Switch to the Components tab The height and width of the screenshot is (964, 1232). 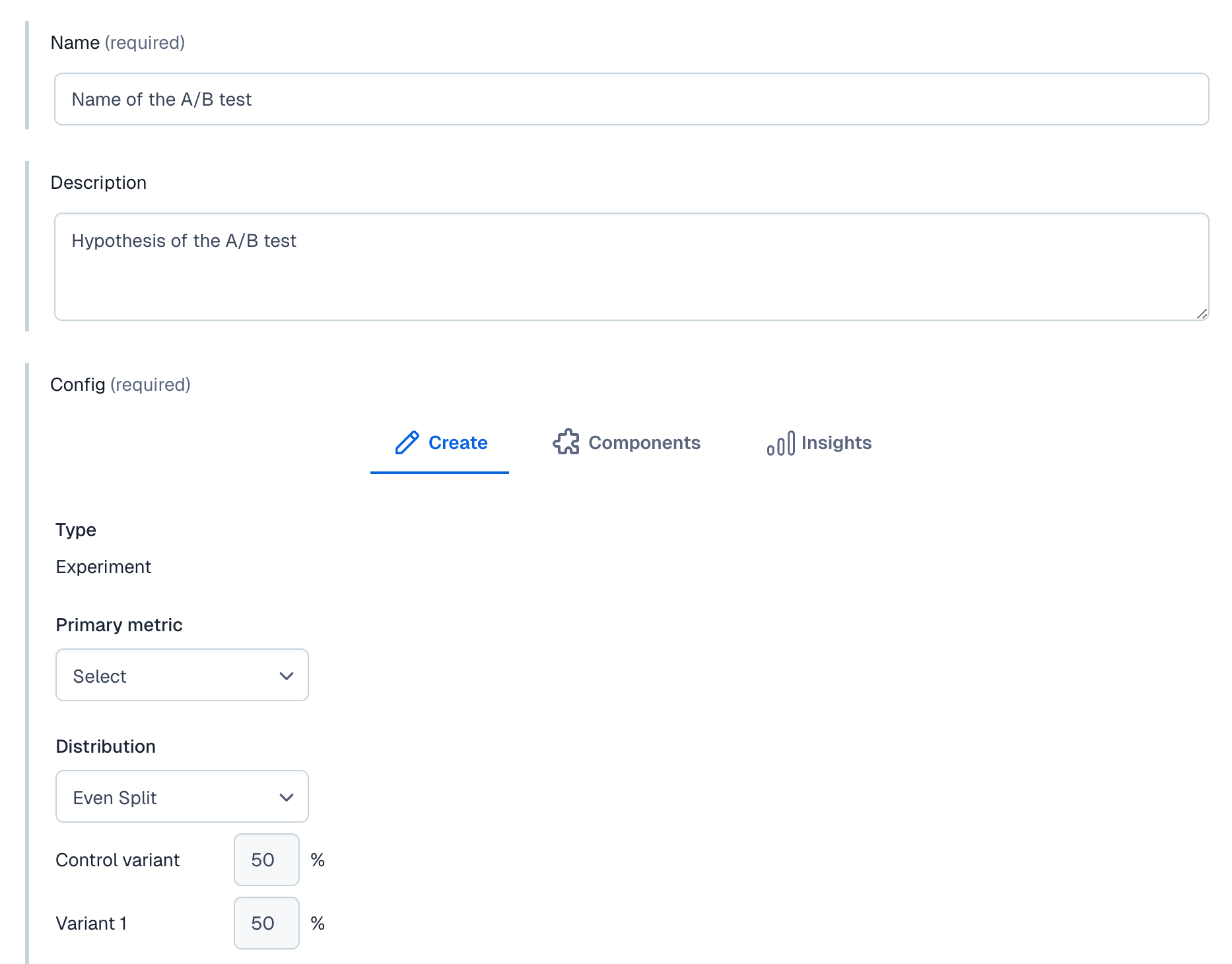pyautogui.click(x=627, y=443)
